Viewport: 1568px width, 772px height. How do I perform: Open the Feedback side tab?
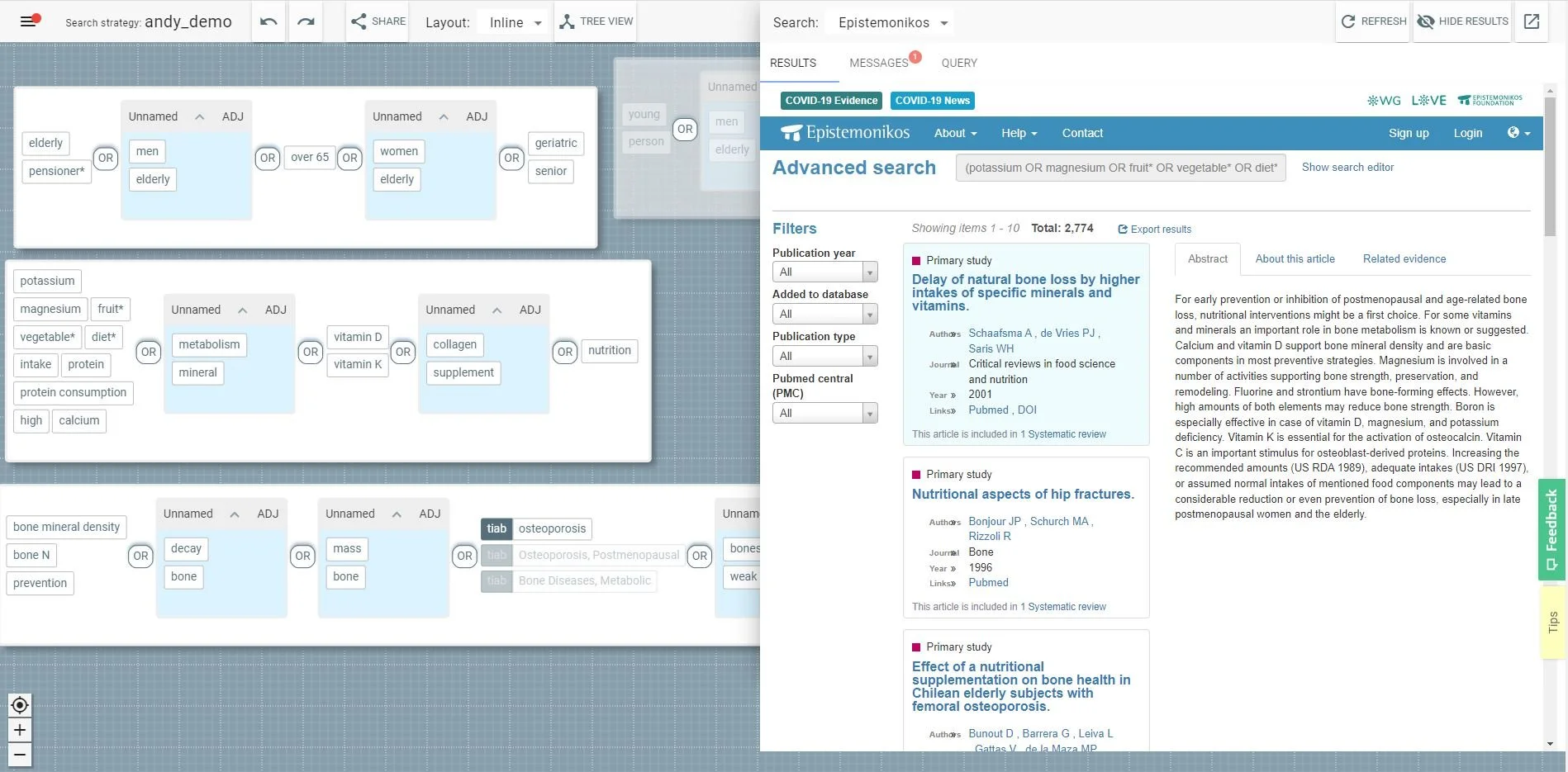tap(1551, 530)
